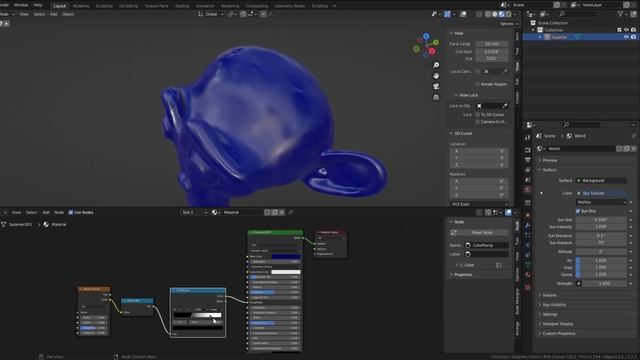Click the viewport zoom magnifier icon
This screenshot has height=360, width=640.
click(436, 65)
